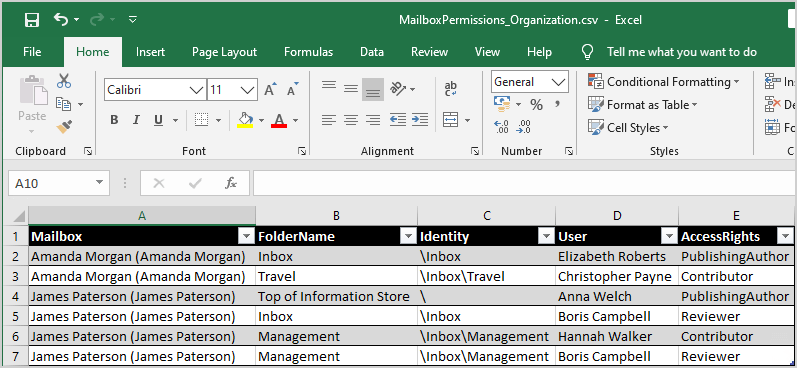Open the User column filter dropdown

668,236
